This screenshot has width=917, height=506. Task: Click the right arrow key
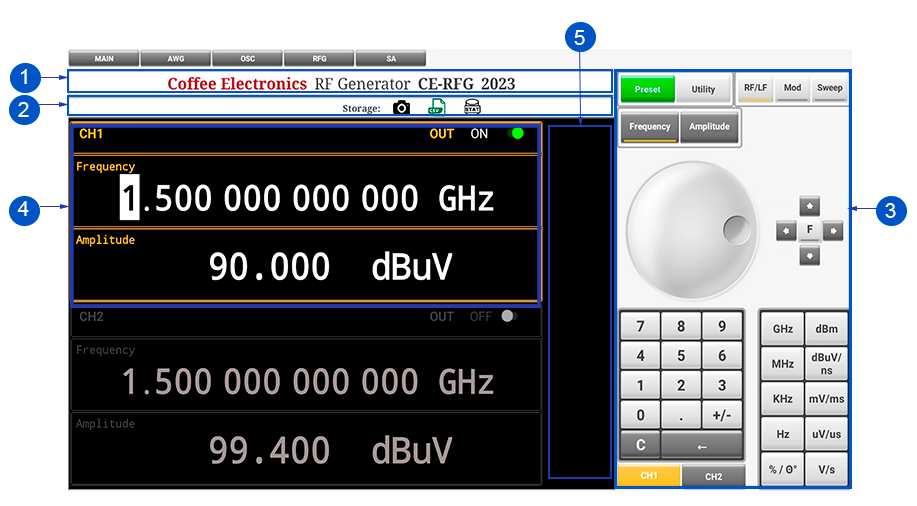click(x=833, y=231)
